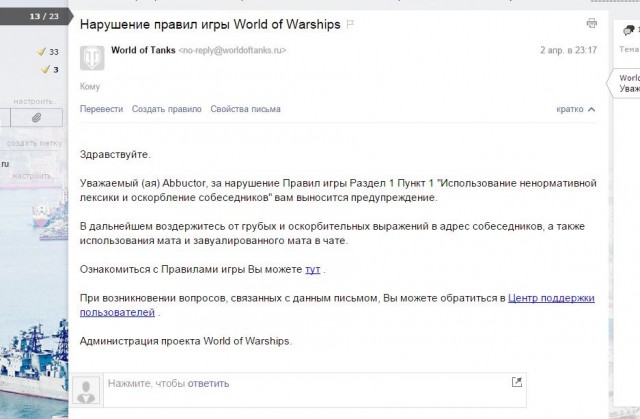This screenshot has width=640, height=419.
Task: Click the message counter 13 / 23
Action: (x=44, y=16)
